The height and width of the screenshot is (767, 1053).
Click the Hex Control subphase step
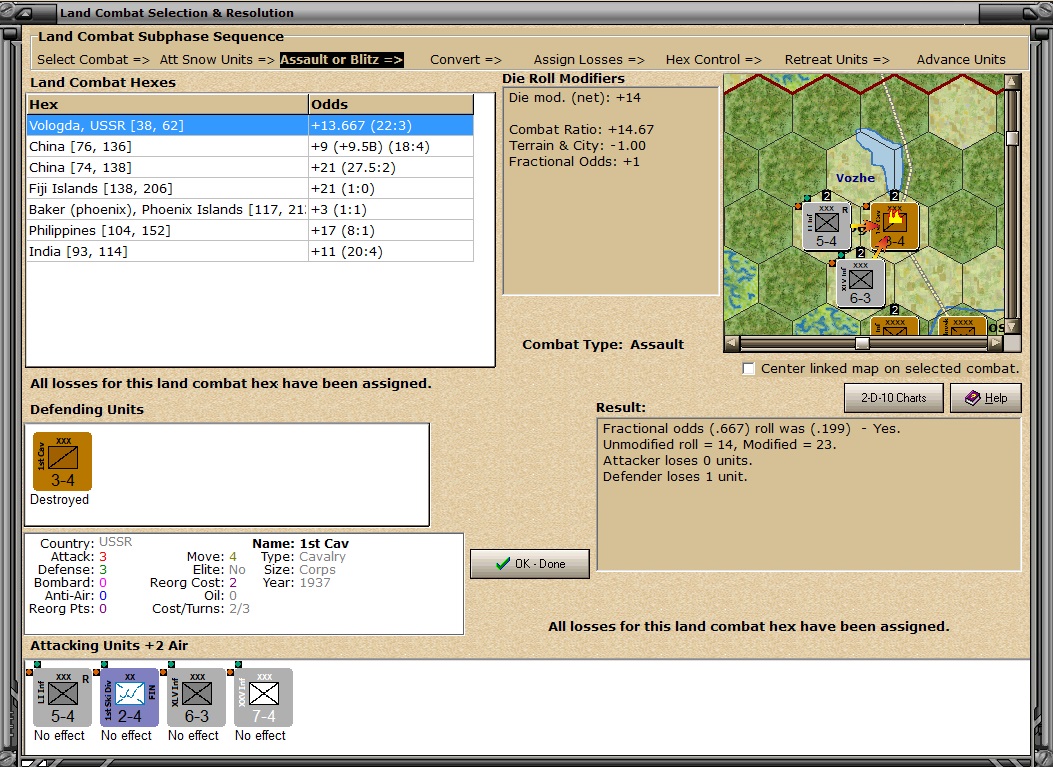(x=714, y=59)
